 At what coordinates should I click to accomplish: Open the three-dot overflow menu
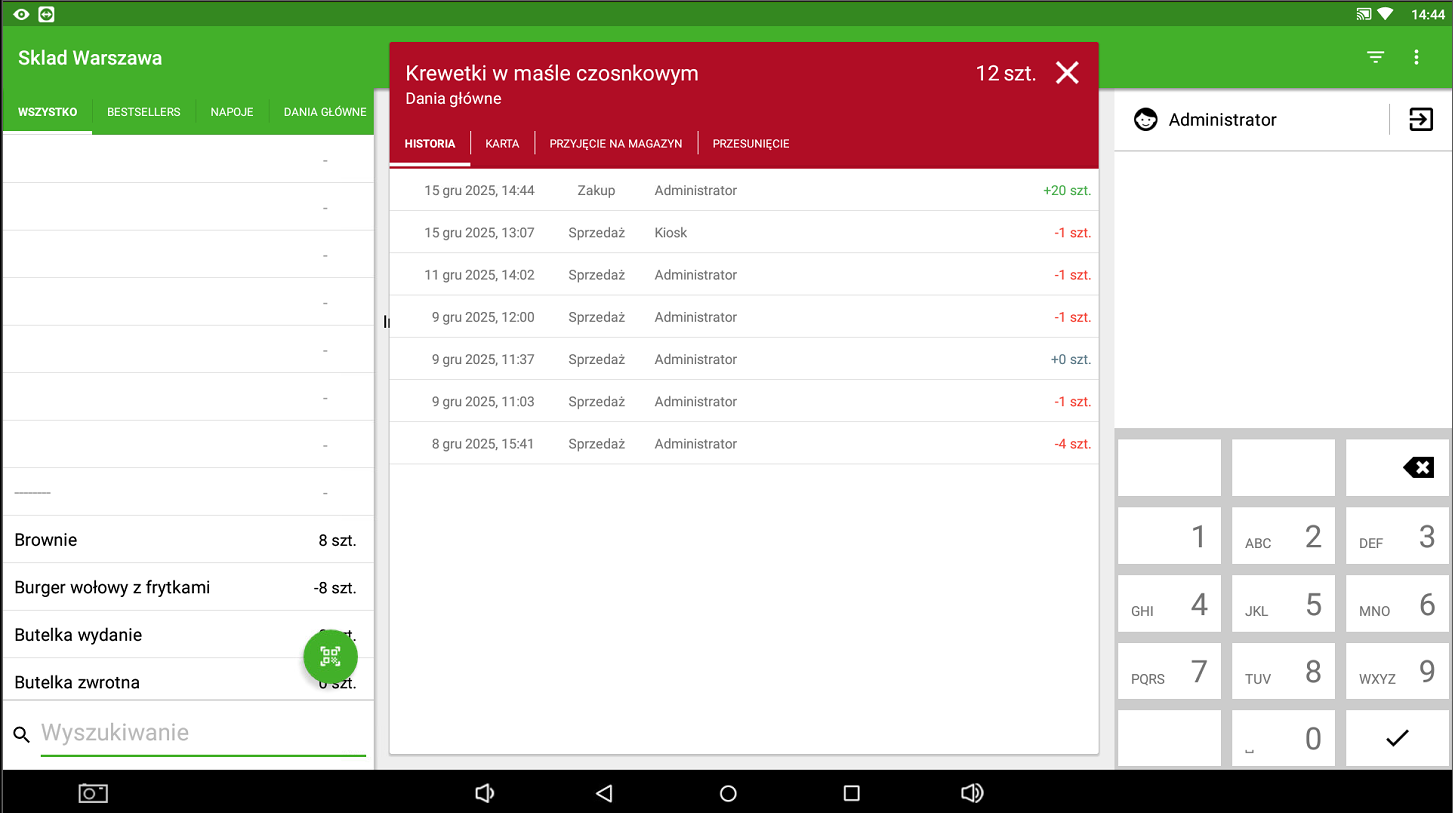1416,58
